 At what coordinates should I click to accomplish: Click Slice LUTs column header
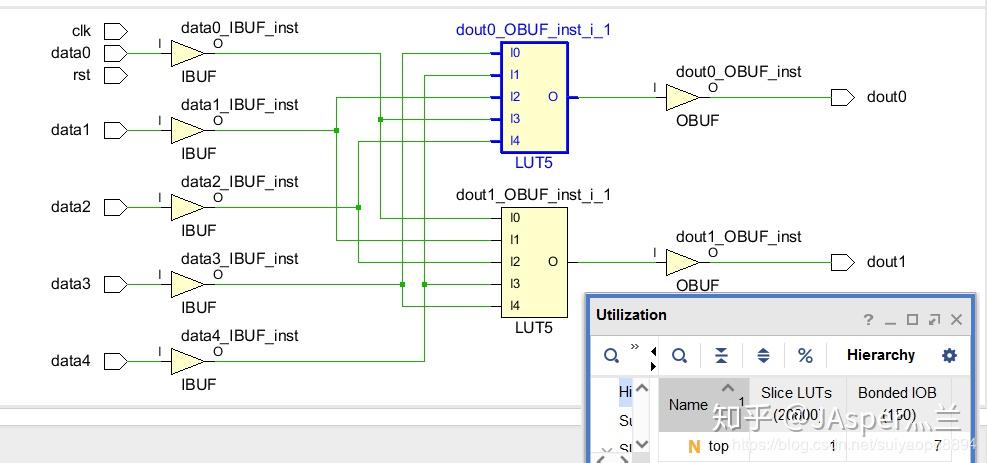[798, 404]
